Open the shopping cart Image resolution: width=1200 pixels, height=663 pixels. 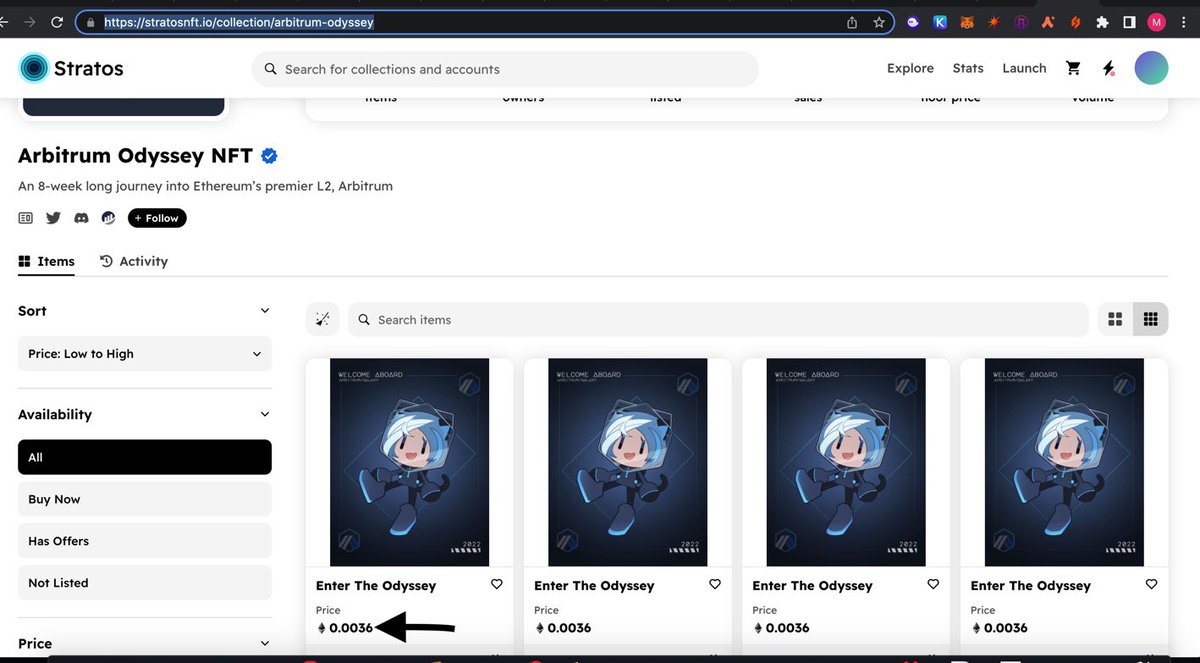(1073, 68)
